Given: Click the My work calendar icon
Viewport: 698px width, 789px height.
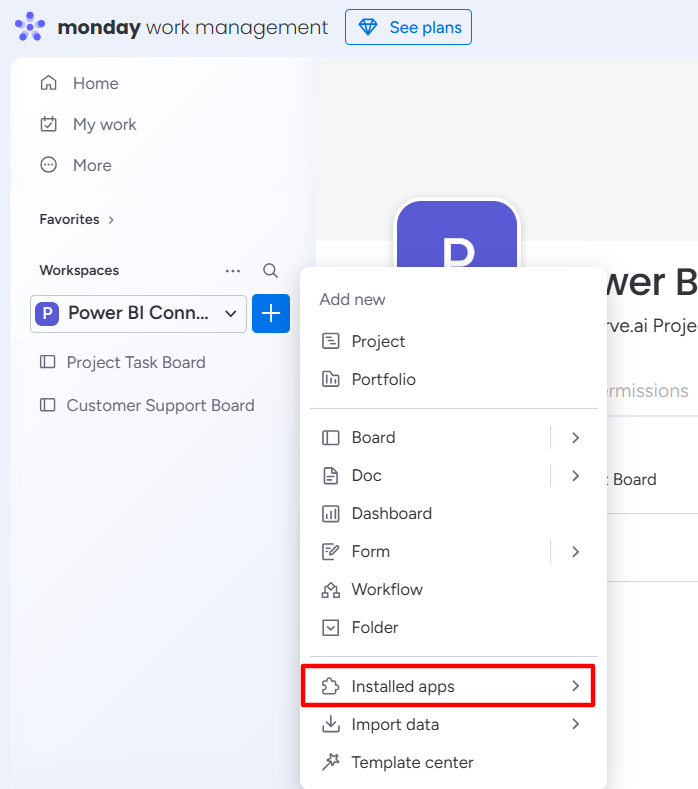Looking at the screenshot, I should [48, 124].
